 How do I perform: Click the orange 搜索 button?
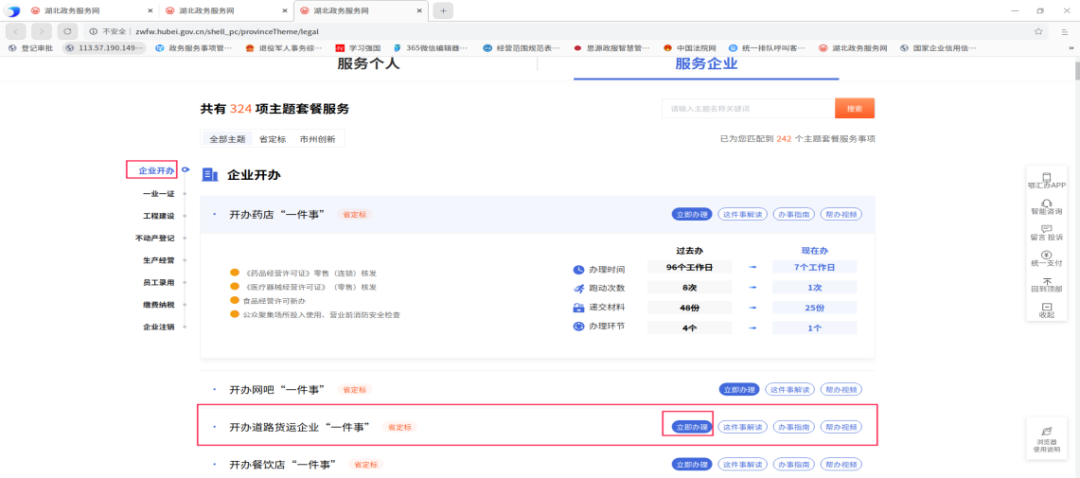tap(855, 109)
